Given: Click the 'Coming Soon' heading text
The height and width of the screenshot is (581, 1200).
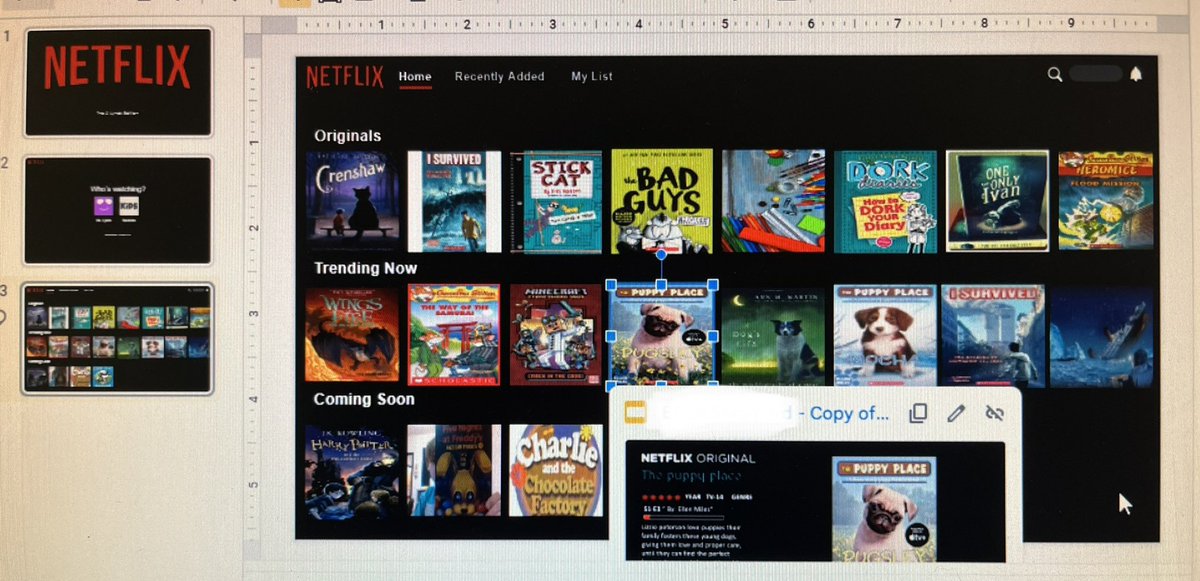Looking at the screenshot, I should tap(364, 399).
